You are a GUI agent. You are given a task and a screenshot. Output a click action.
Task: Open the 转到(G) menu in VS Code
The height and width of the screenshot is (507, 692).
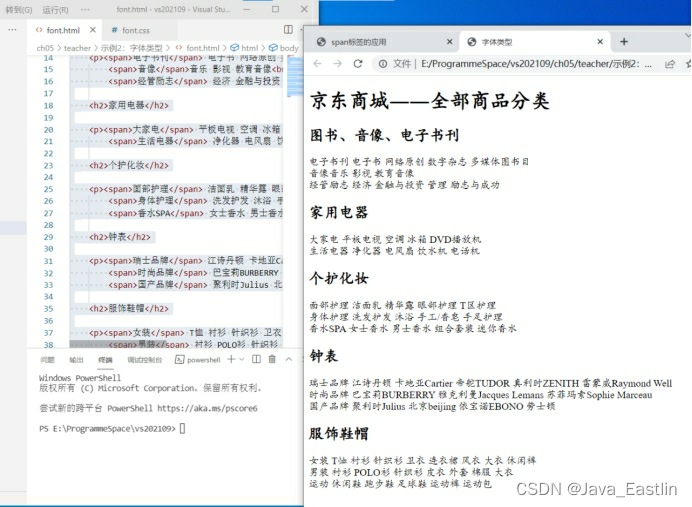[x=19, y=10]
